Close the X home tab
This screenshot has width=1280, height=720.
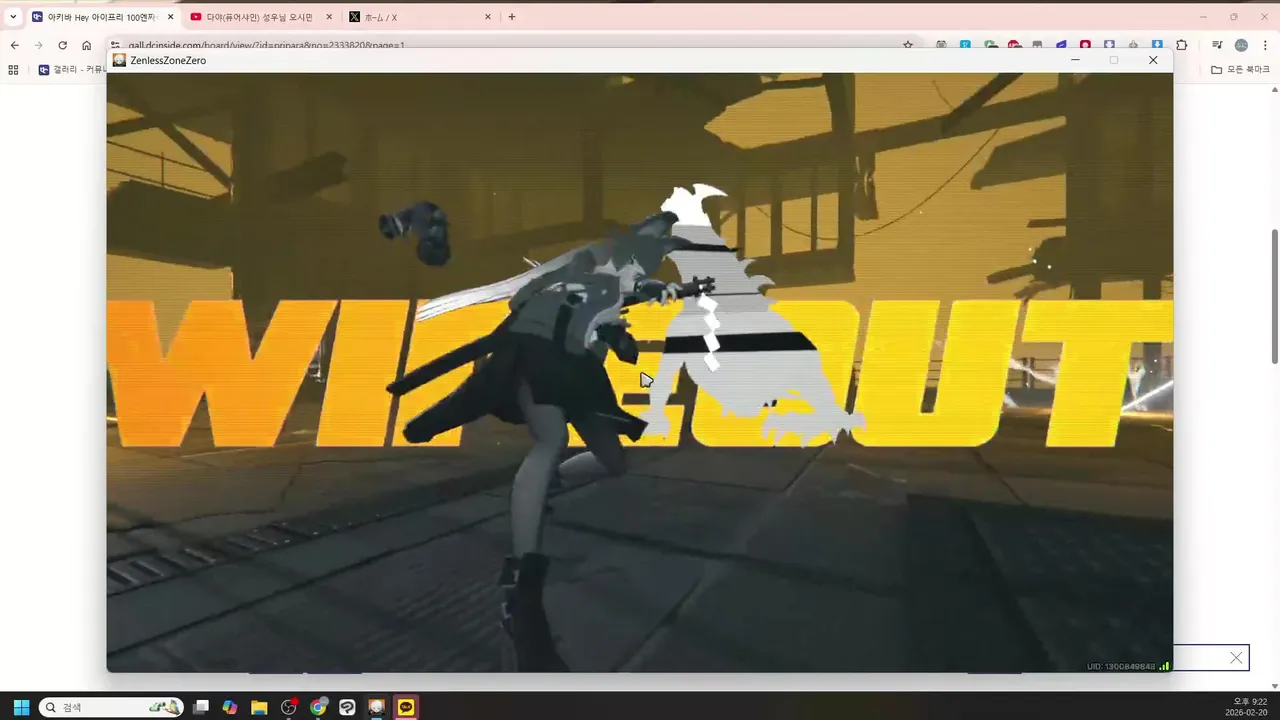[x=488, y=17]
